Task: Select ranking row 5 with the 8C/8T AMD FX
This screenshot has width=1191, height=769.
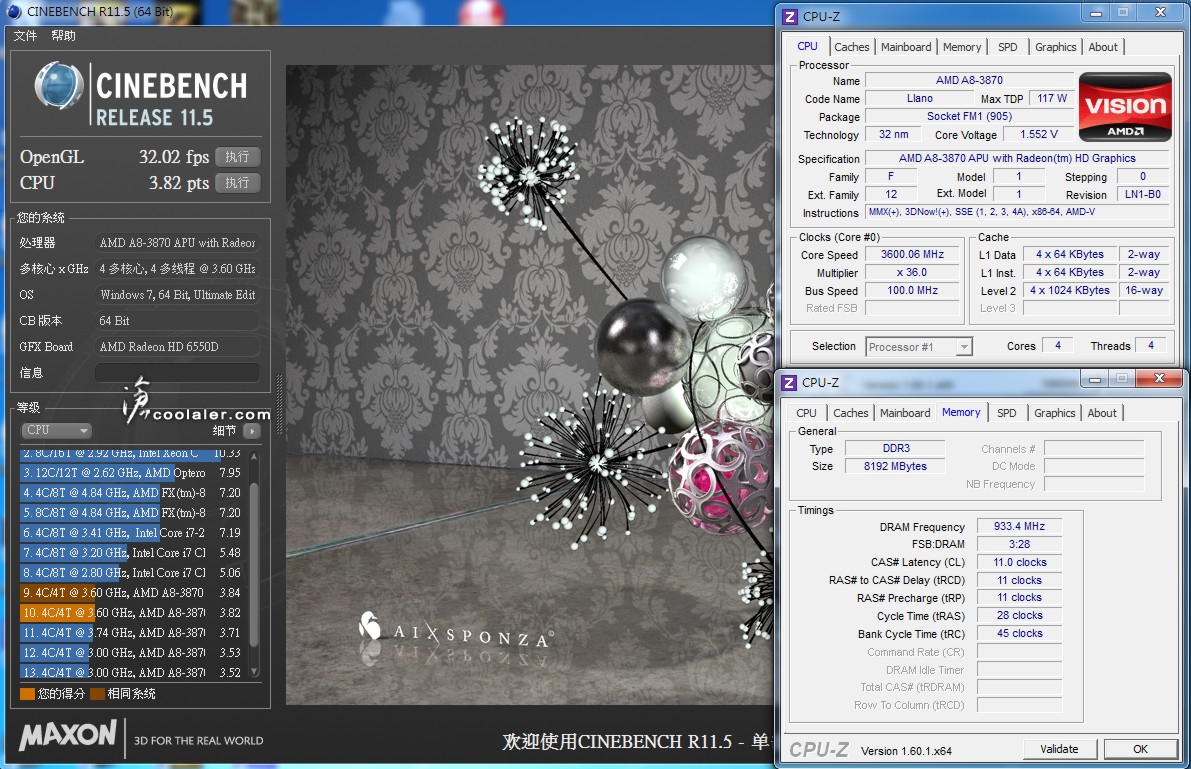Action: [x=132, y=513]
